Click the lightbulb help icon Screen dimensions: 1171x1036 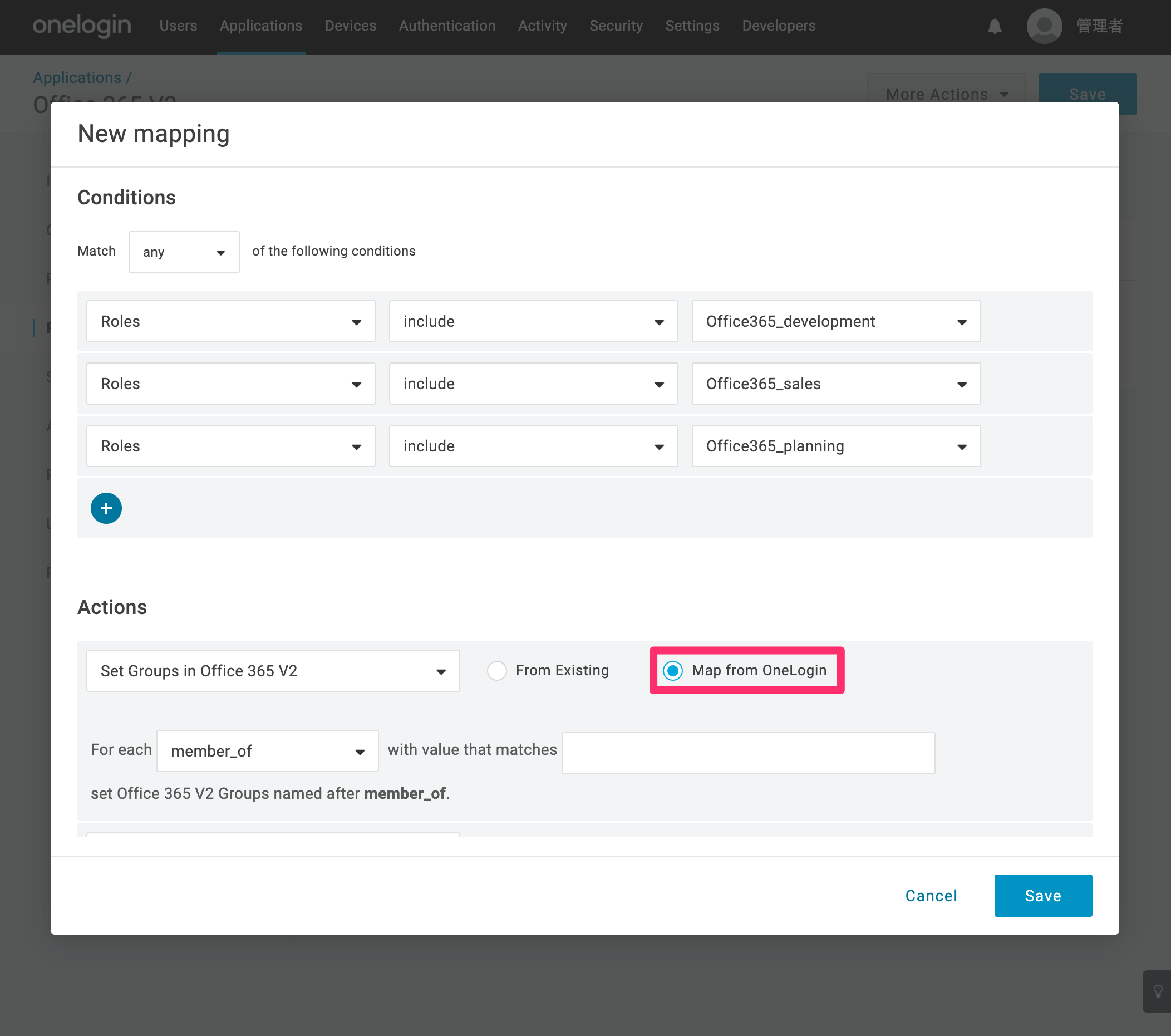pyautogui.click(x=1158, y=991)
